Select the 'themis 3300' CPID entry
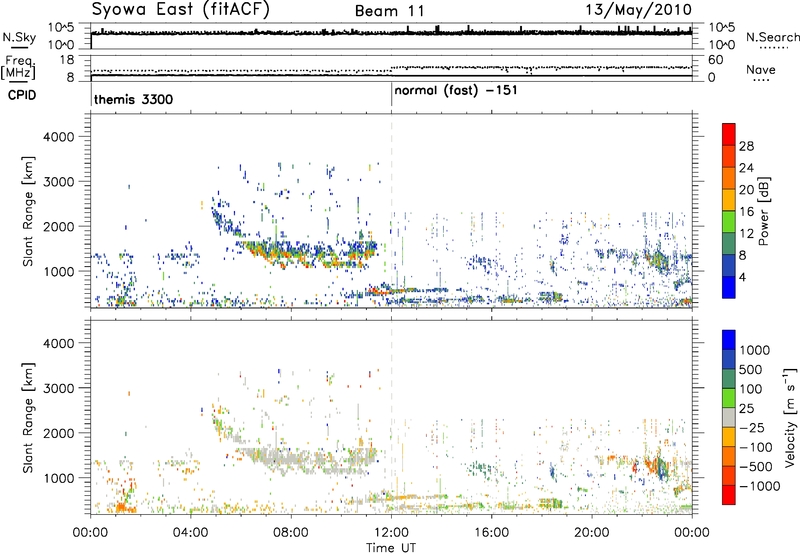This screenshot has height=554, width=800. 134,99
